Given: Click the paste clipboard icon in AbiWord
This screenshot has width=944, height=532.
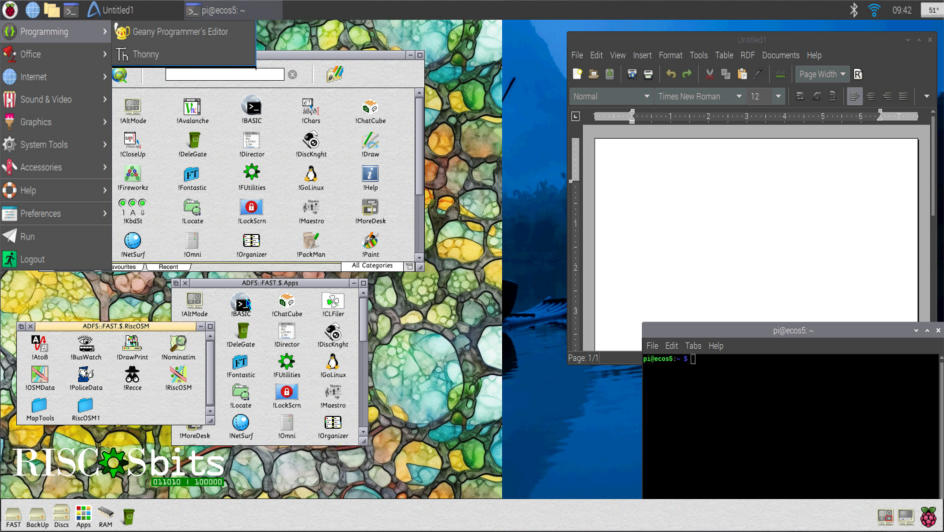Looking at the screenshot, I should [x=742, y=74].
